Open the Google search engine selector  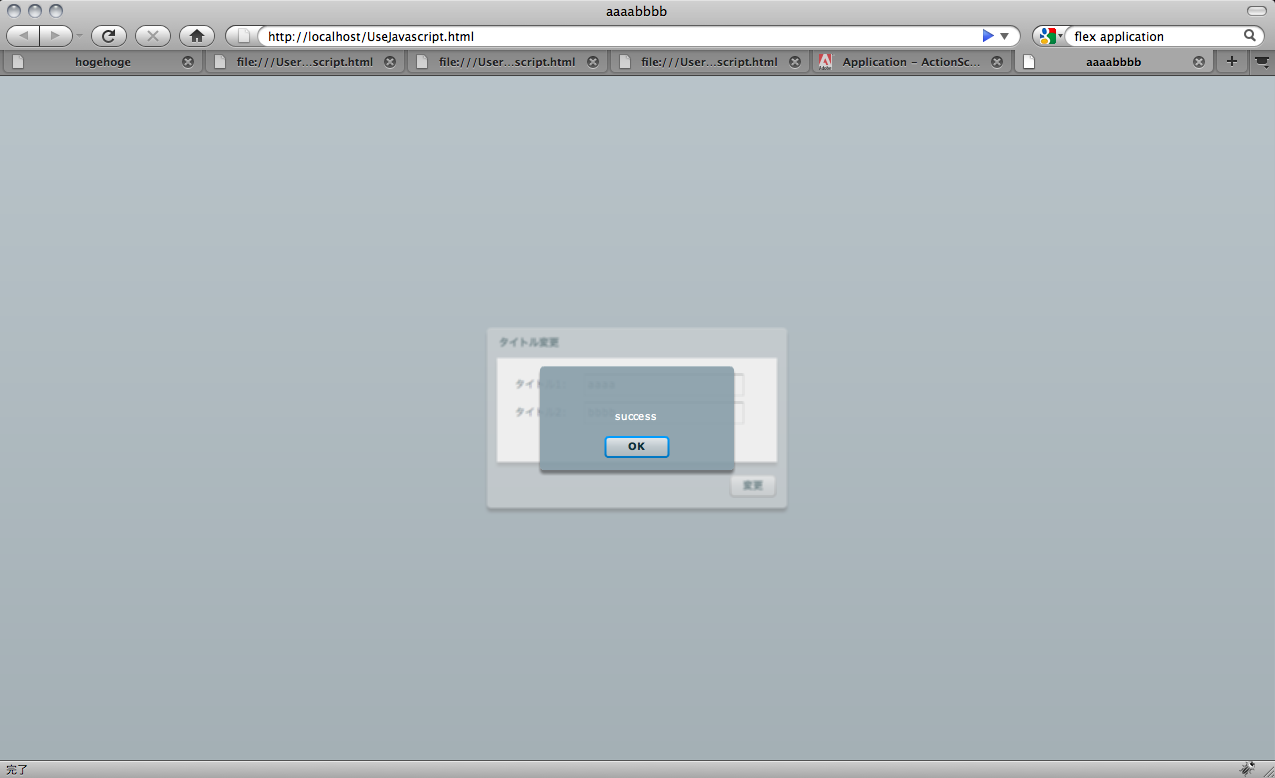click(x=1049, y=36)
